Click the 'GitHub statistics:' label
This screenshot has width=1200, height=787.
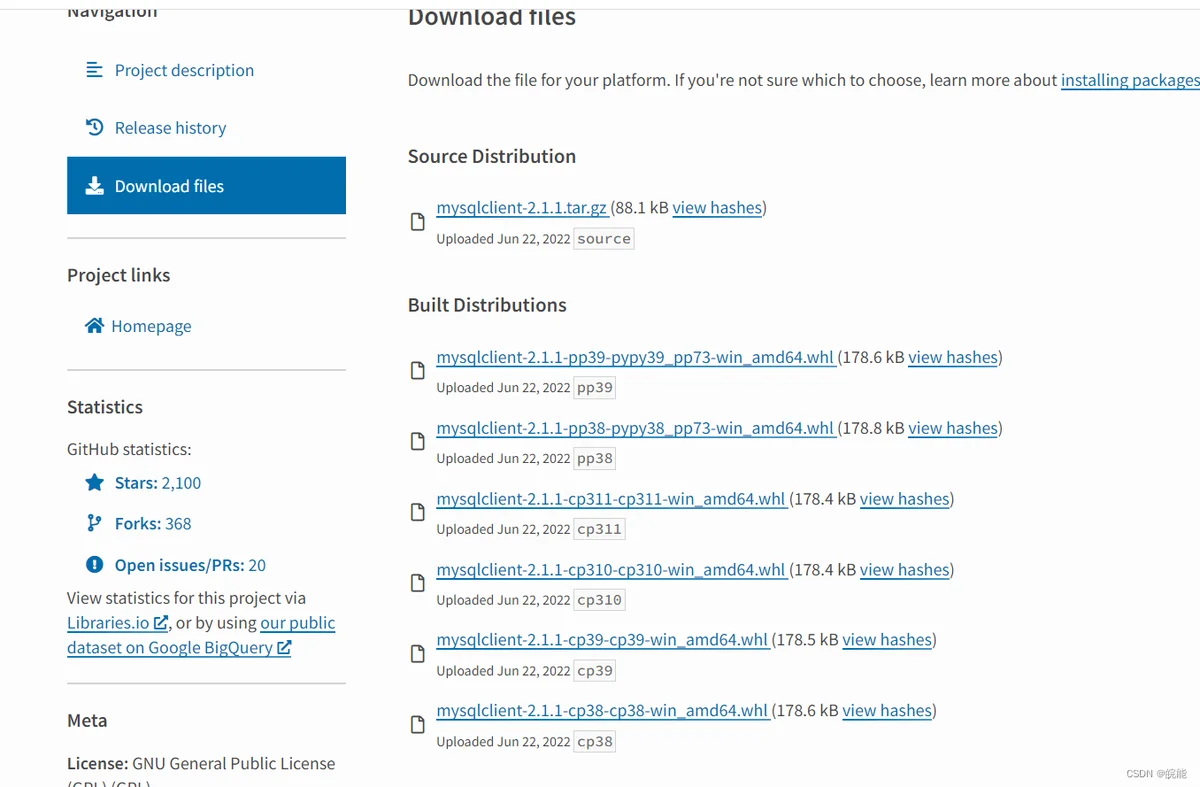tap(129, 449)
